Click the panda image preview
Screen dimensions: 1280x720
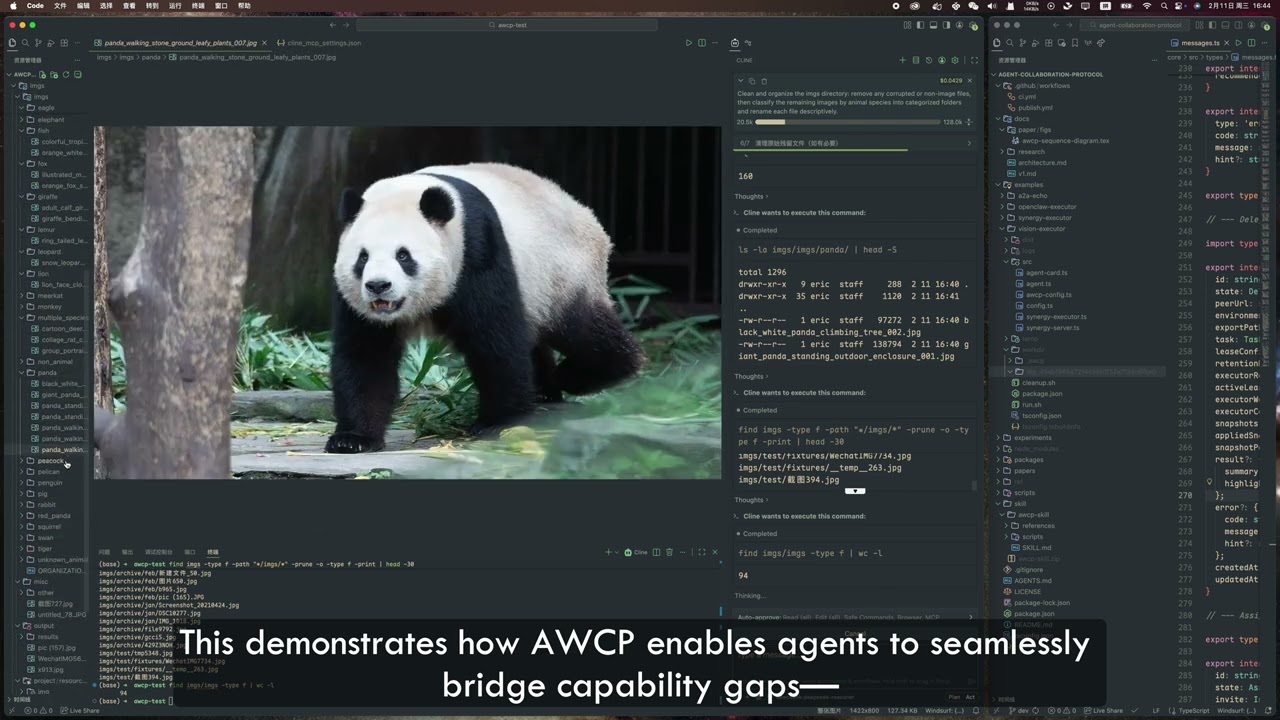(x=407, y=302)
